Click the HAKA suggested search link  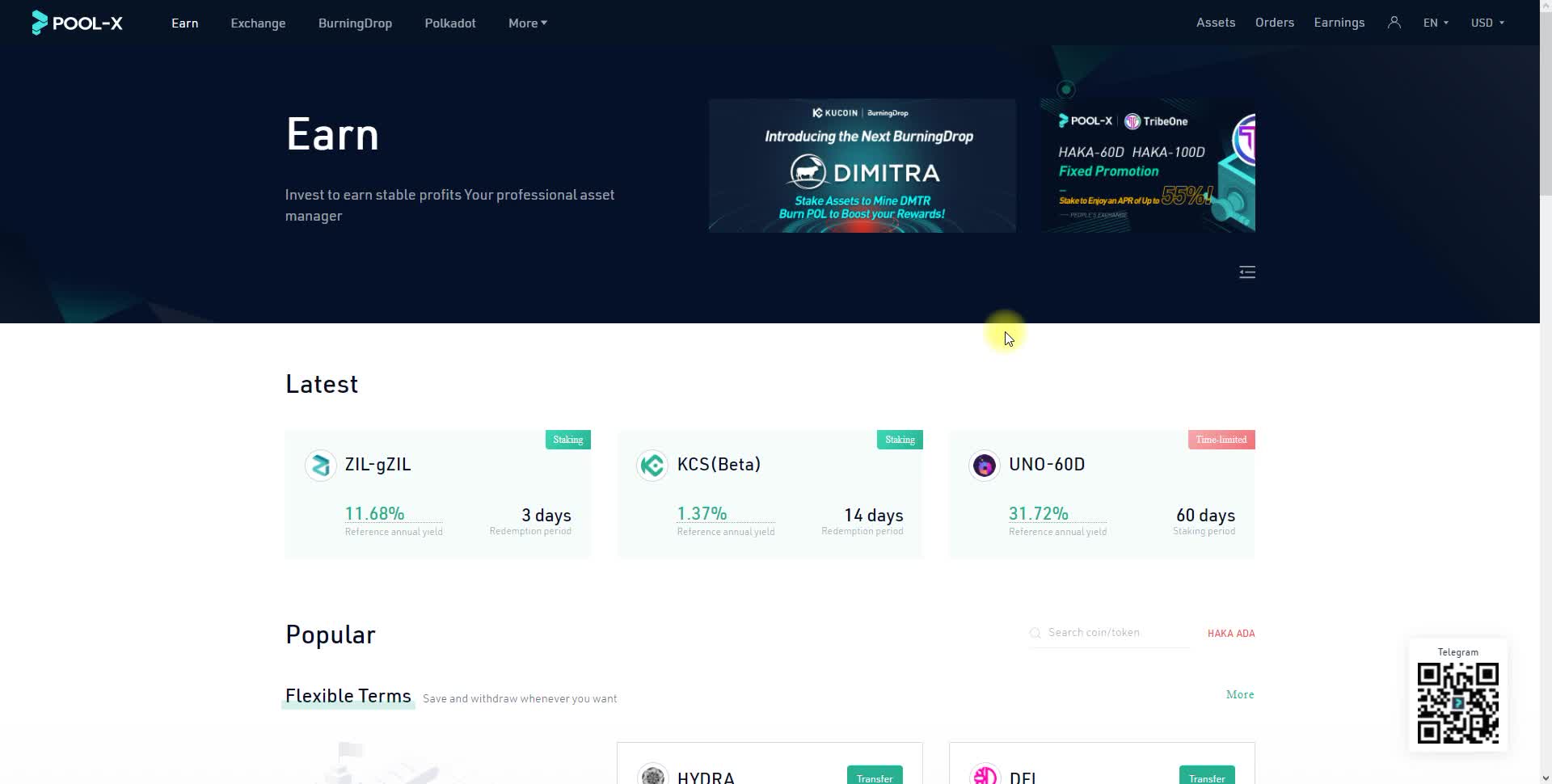[x=1219, y=634]
